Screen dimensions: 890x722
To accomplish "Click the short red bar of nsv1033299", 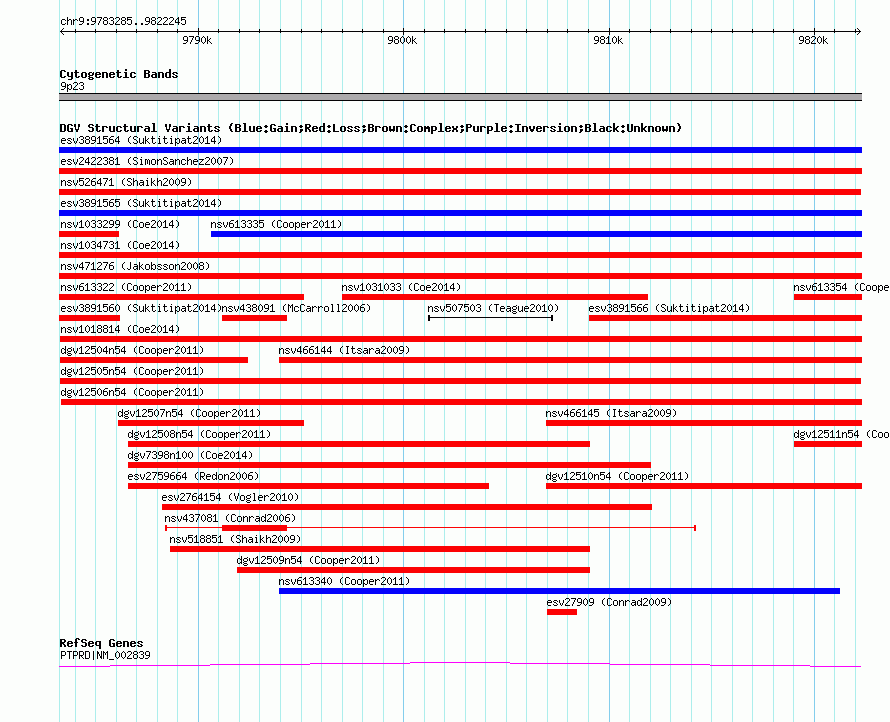I will 89,234.
